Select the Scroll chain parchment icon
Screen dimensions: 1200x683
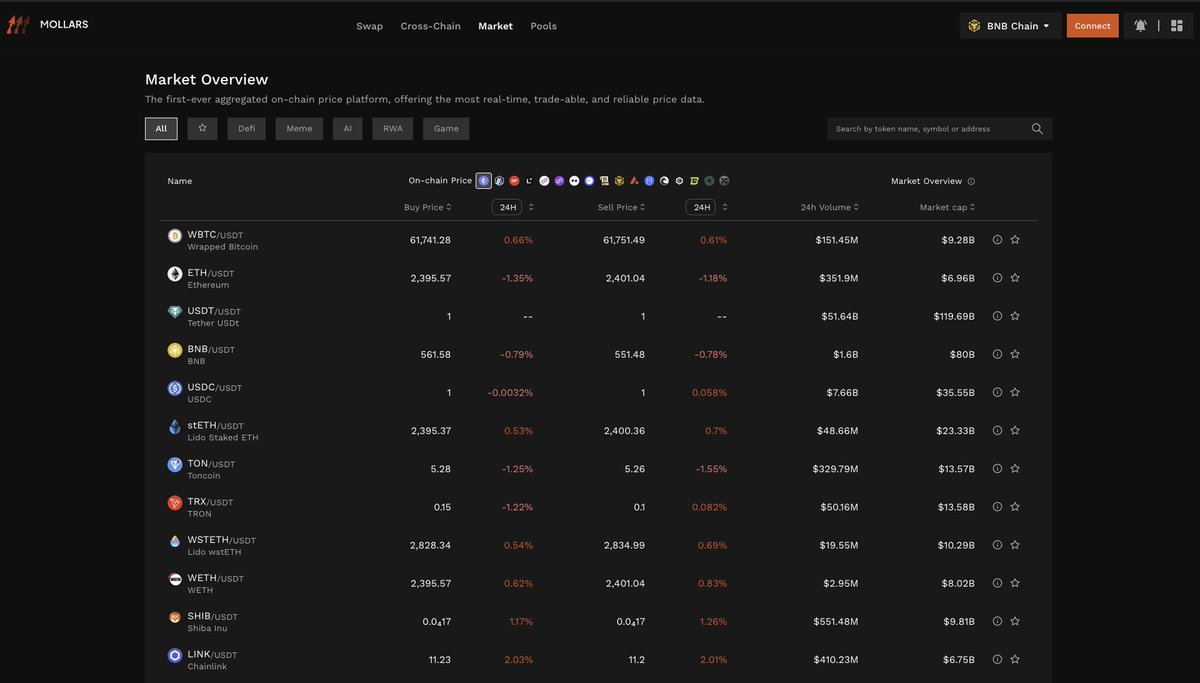click(603, 181)
